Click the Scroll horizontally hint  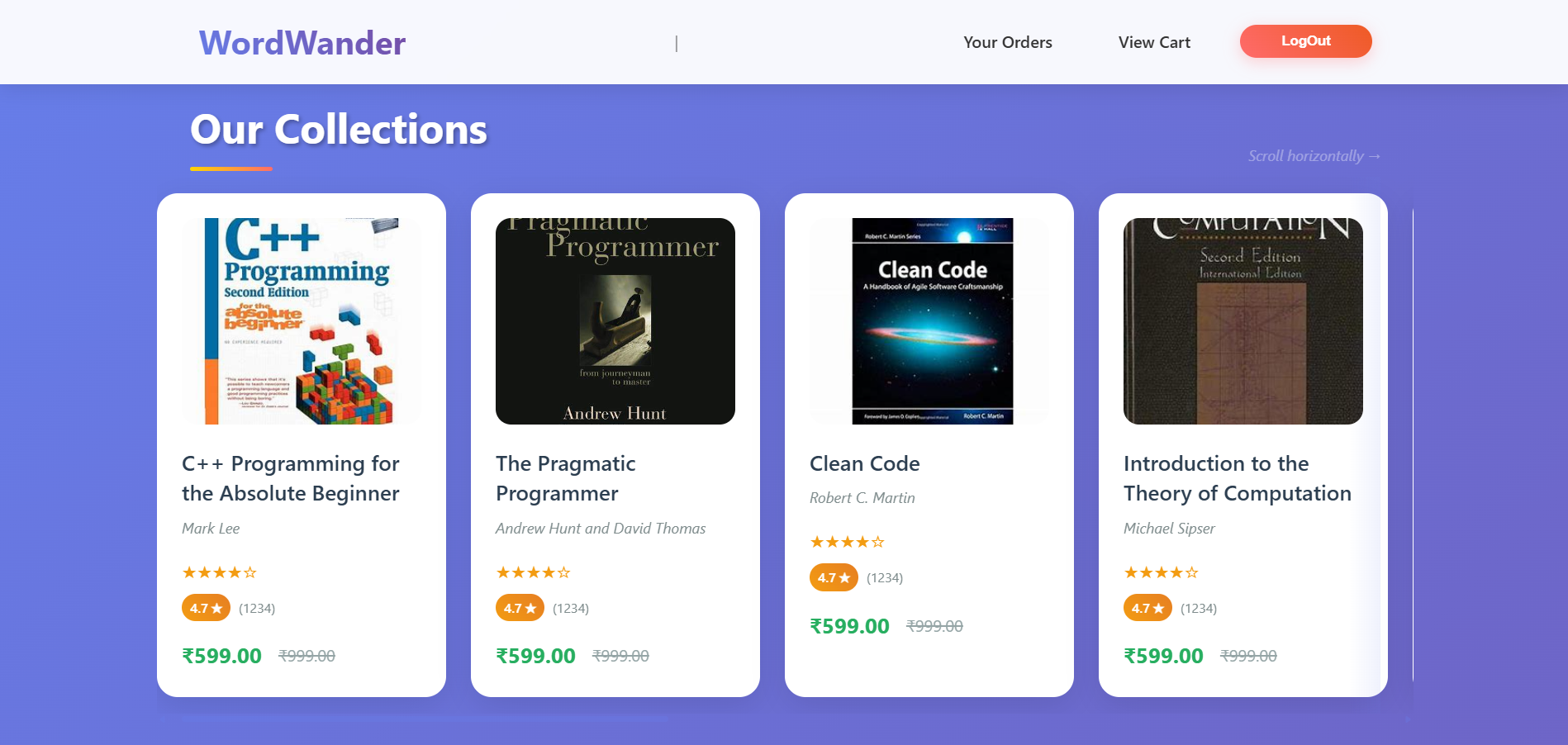tap(1314, 156)
